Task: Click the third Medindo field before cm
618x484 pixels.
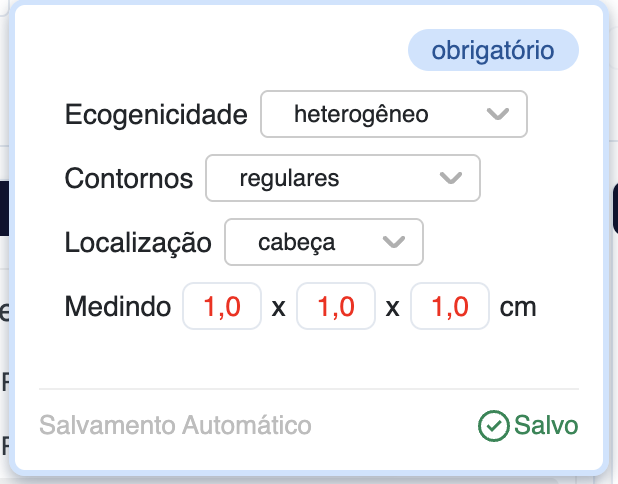Action: click(450, 307)
